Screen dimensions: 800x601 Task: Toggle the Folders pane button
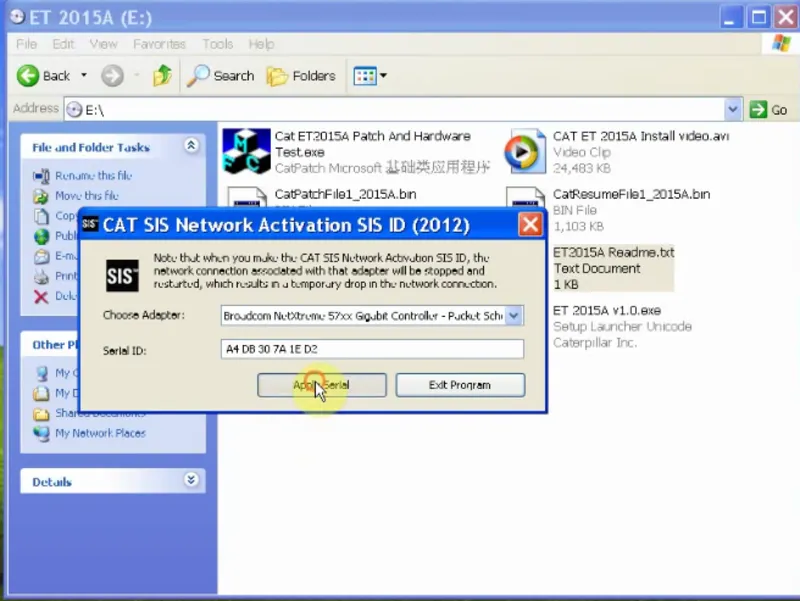(x=301, y=76)
